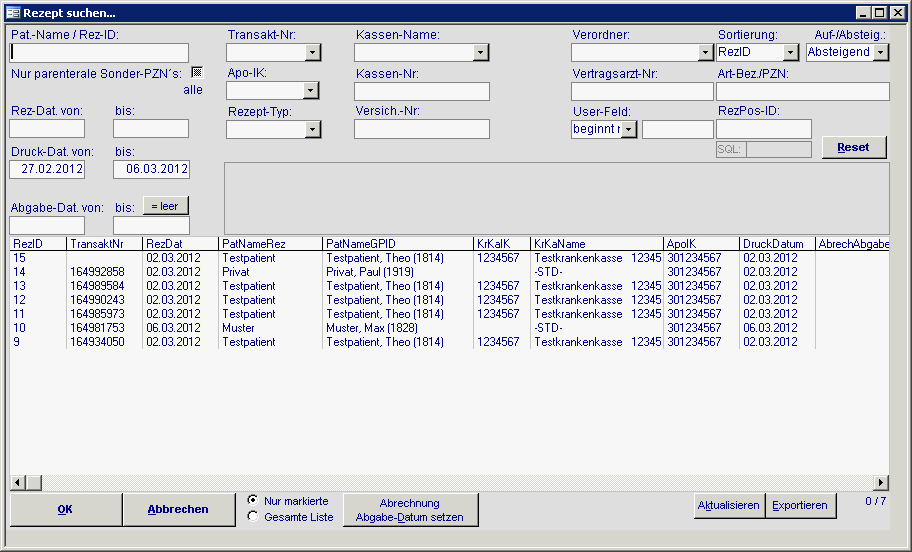Click the Druck-Dat. von field 27.02.2012
The image size is (912, 552).
tap(47, 169)
